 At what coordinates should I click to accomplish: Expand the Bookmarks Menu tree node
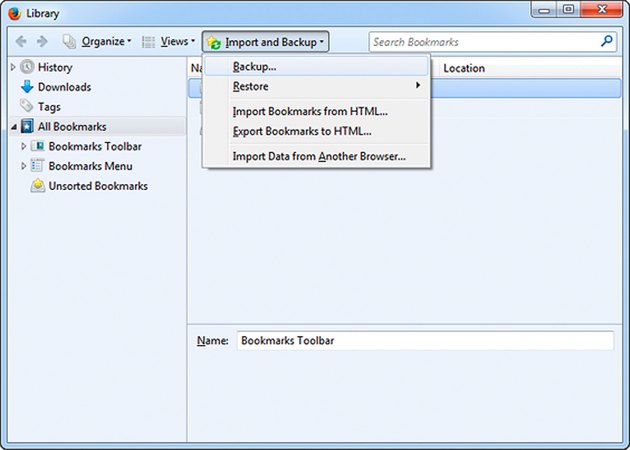(x=23, y=166)
